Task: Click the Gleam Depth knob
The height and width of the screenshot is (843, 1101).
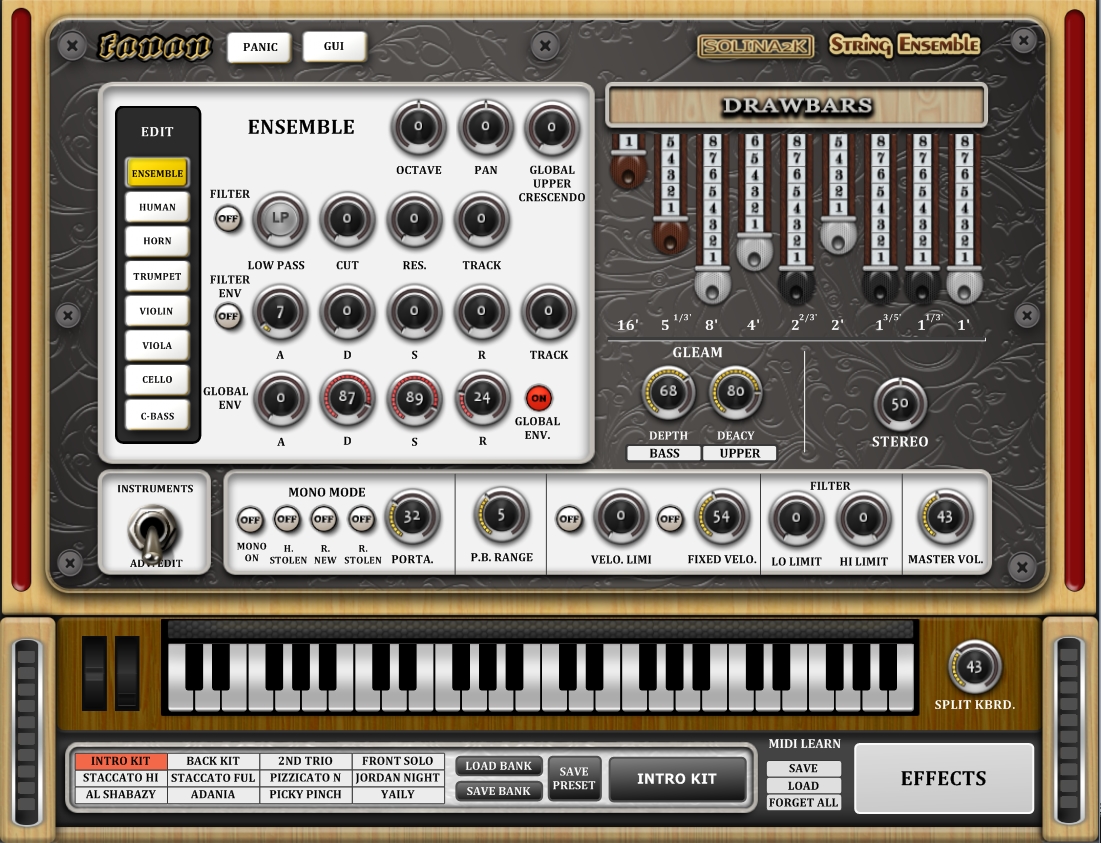Action: pos(668,392)
